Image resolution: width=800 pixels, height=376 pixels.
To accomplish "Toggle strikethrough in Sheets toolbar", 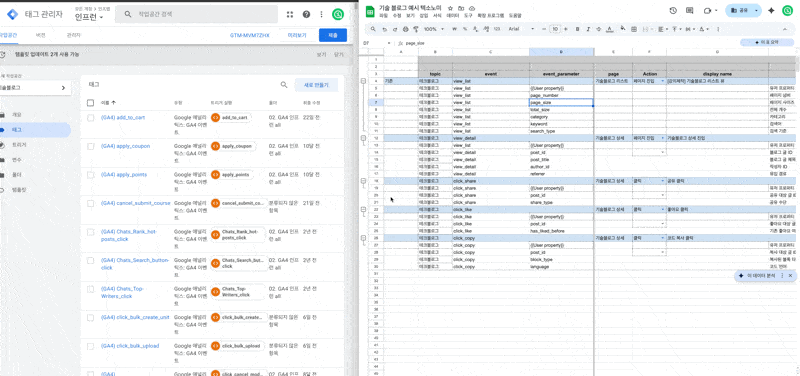I will (x=598, y=29).
